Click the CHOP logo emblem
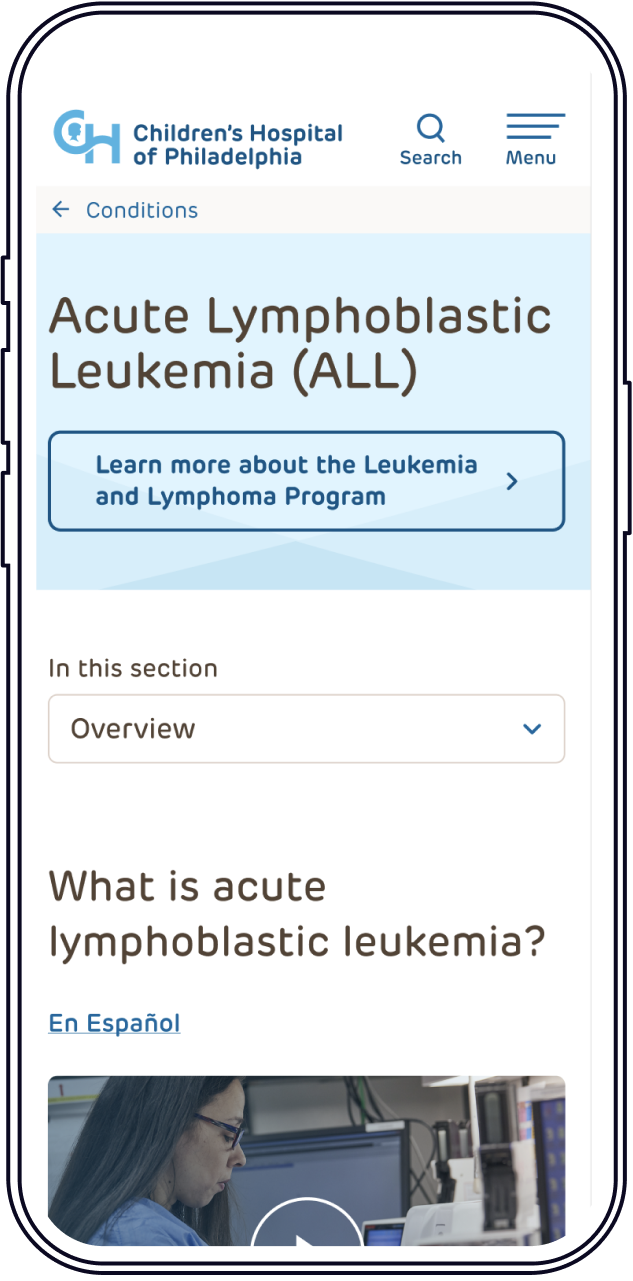This screenshot has height=1281, width=633. point(87,138)
